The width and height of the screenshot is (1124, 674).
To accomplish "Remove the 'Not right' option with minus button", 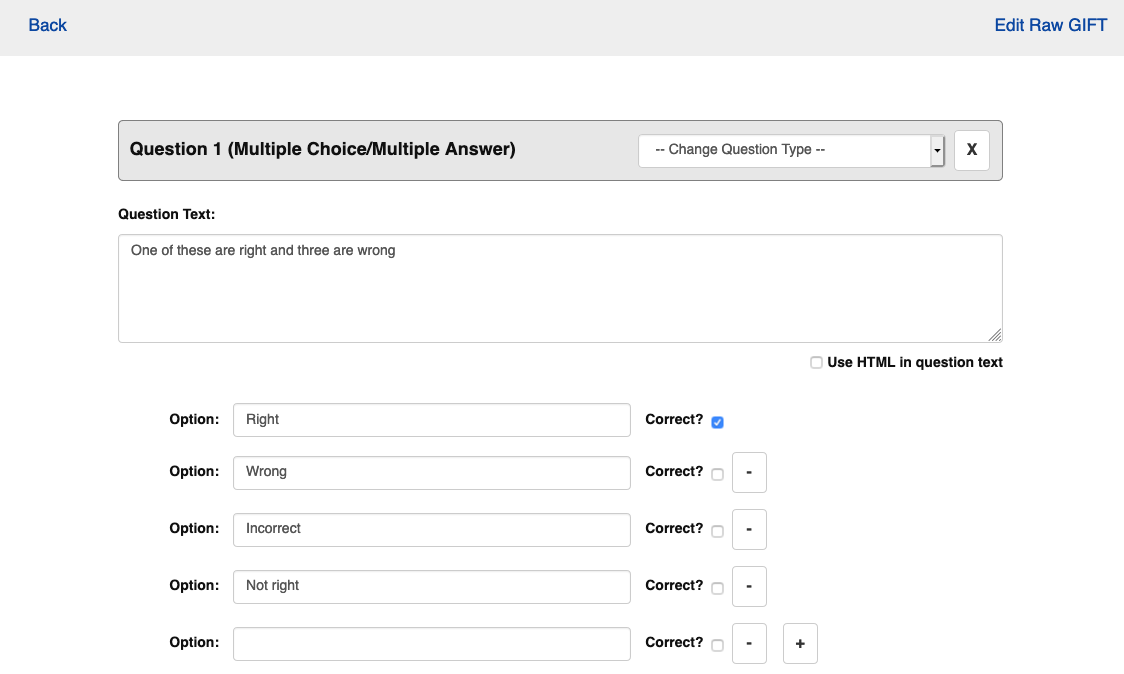I will (x=749, y=586).
